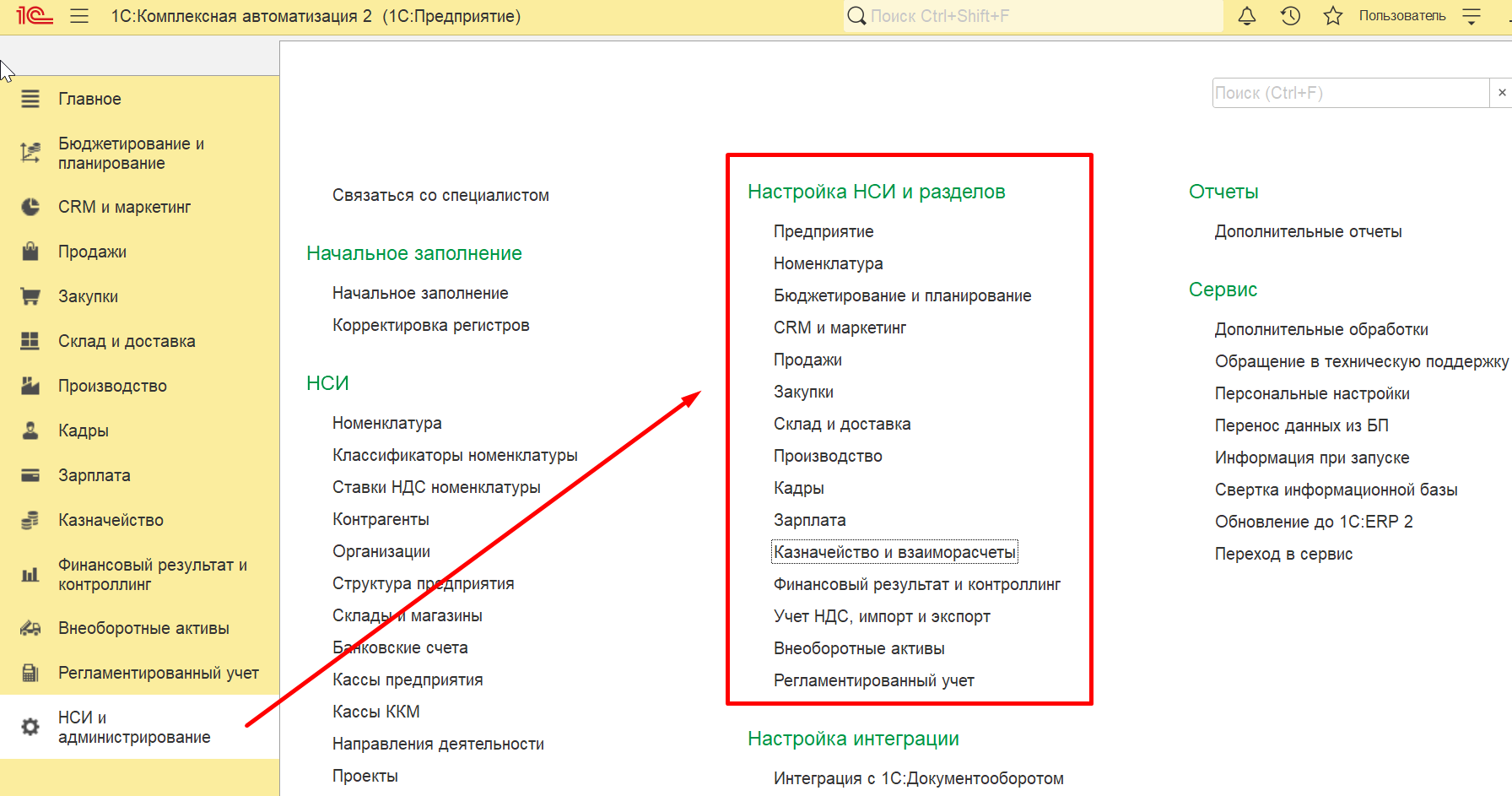The width and height of the screenshot is (1512, 796).
Task: Open the Регламентированный учет sidebar section
Action: point(159,673)
